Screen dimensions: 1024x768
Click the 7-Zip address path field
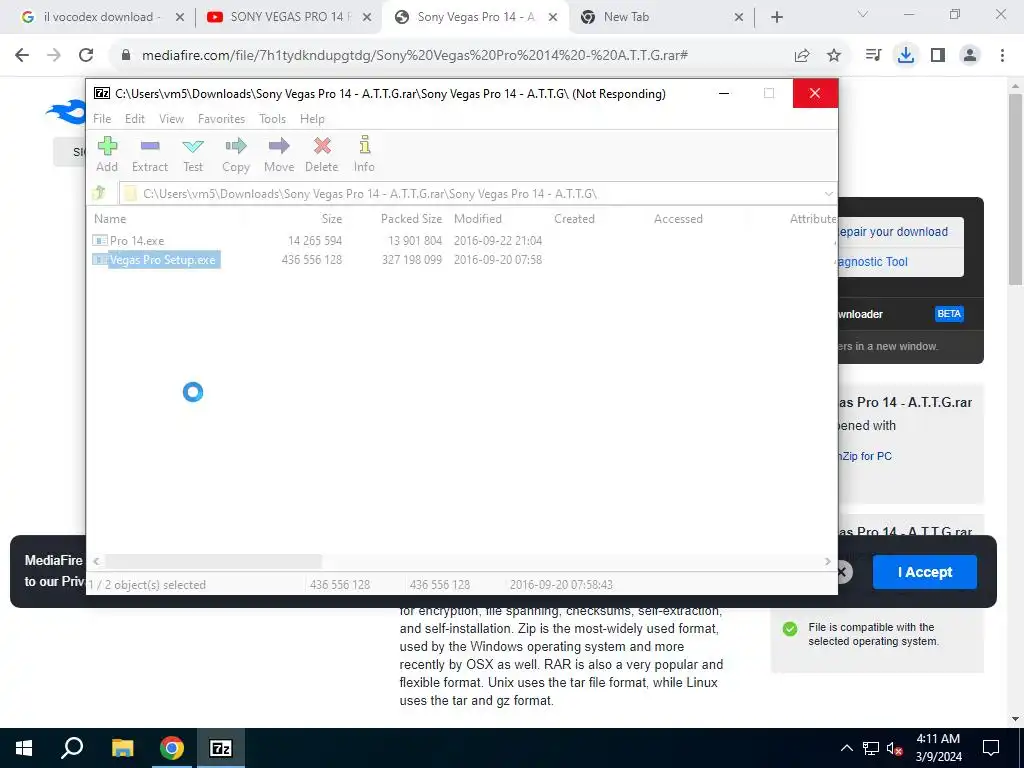tap(477, 193)
